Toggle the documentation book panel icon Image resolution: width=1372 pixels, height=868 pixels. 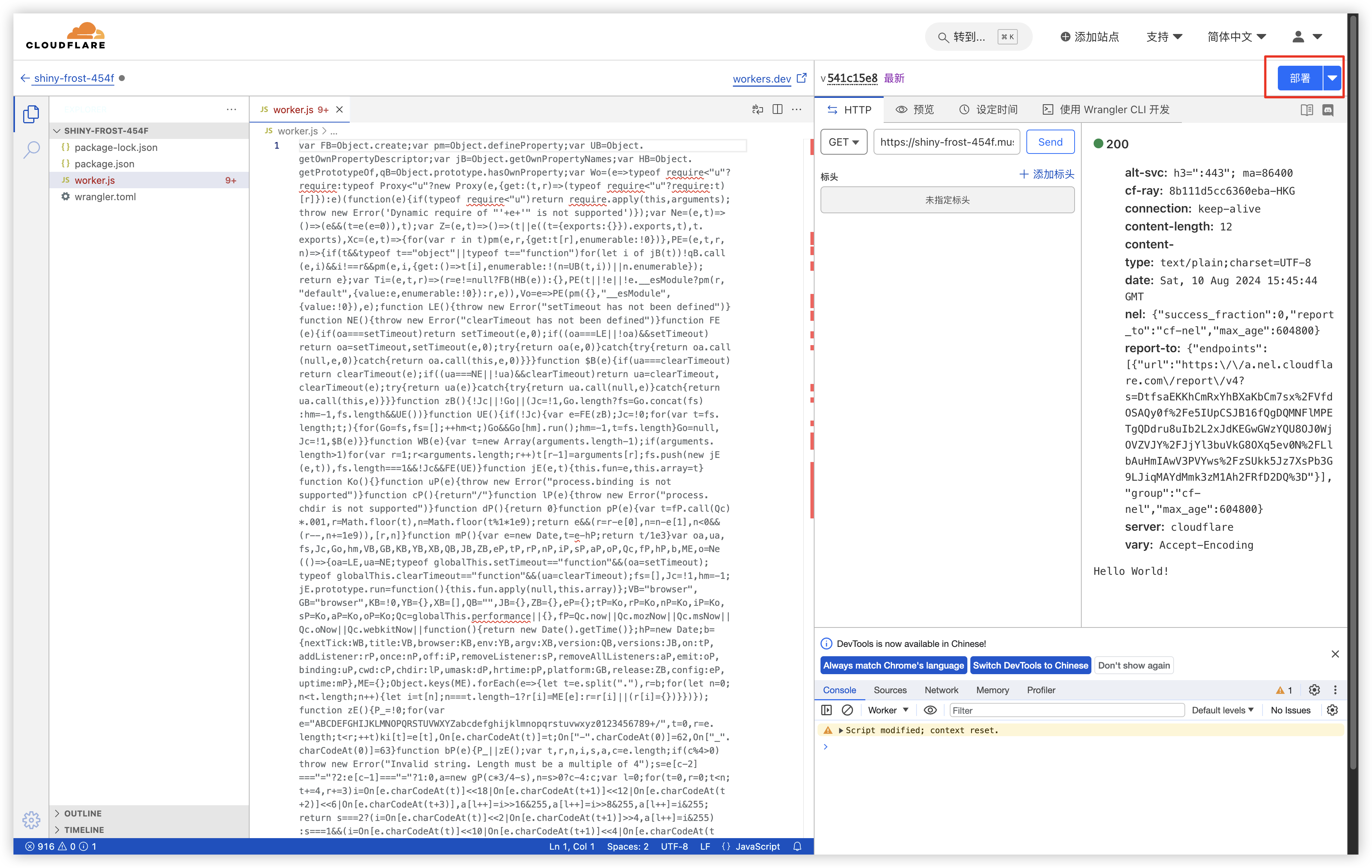pos(1307,110)
